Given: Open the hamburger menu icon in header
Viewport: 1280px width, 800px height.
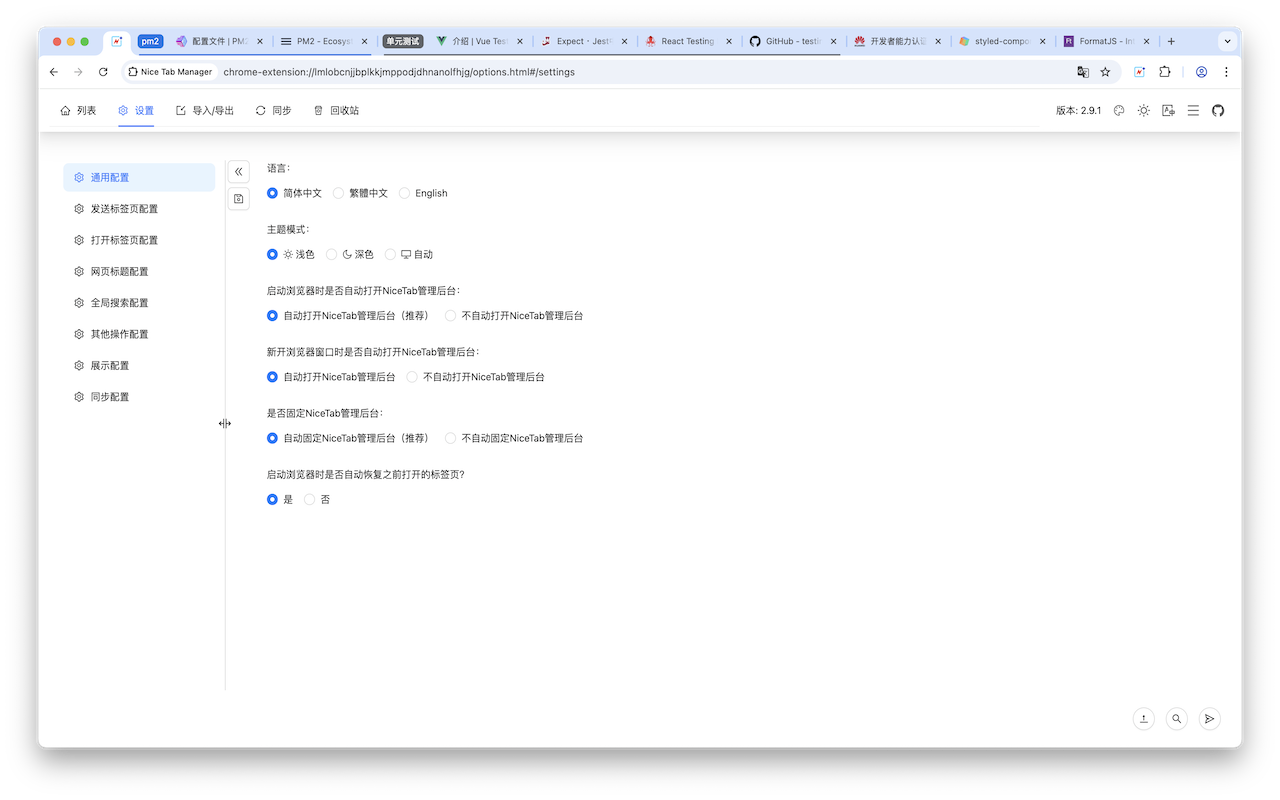Looking at the screenshot, I should click(1193, 111).
